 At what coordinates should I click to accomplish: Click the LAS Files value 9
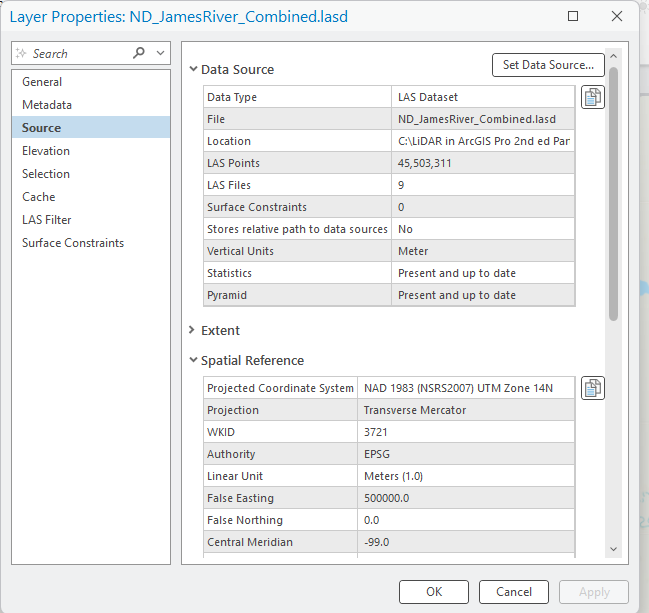pos(483,185)
